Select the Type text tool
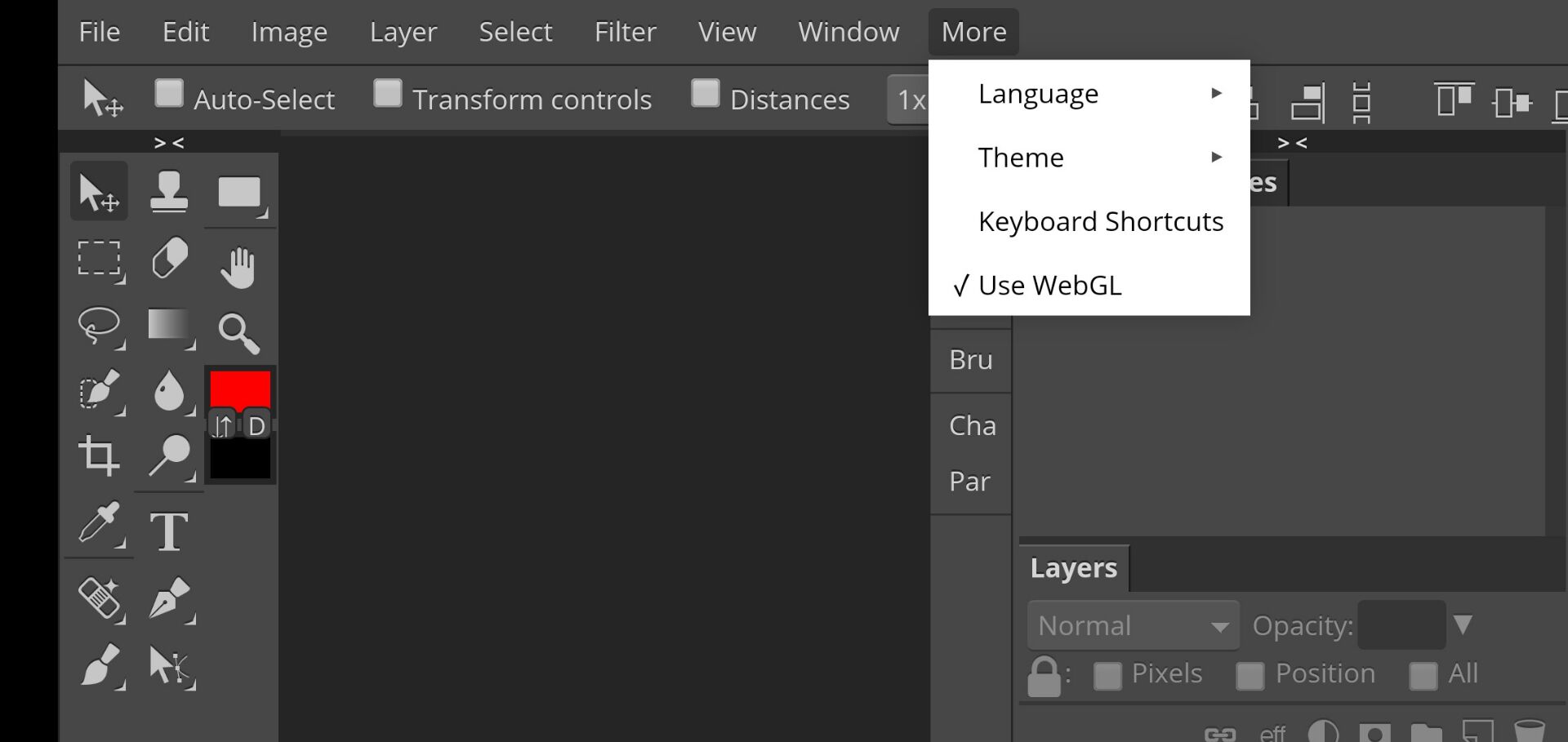Image resolution: width=1568 pixels, height=742 pixels. point(169,531)
